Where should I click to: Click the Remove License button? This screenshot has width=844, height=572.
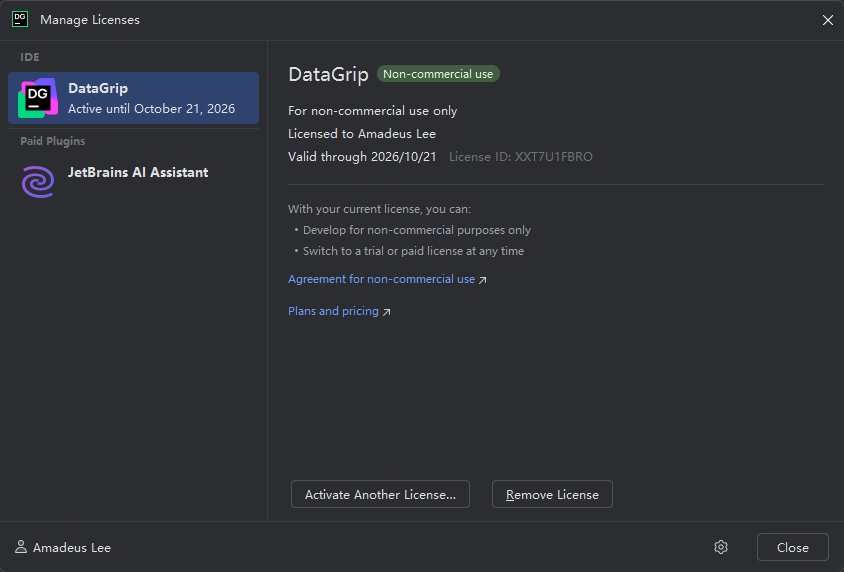552,494
